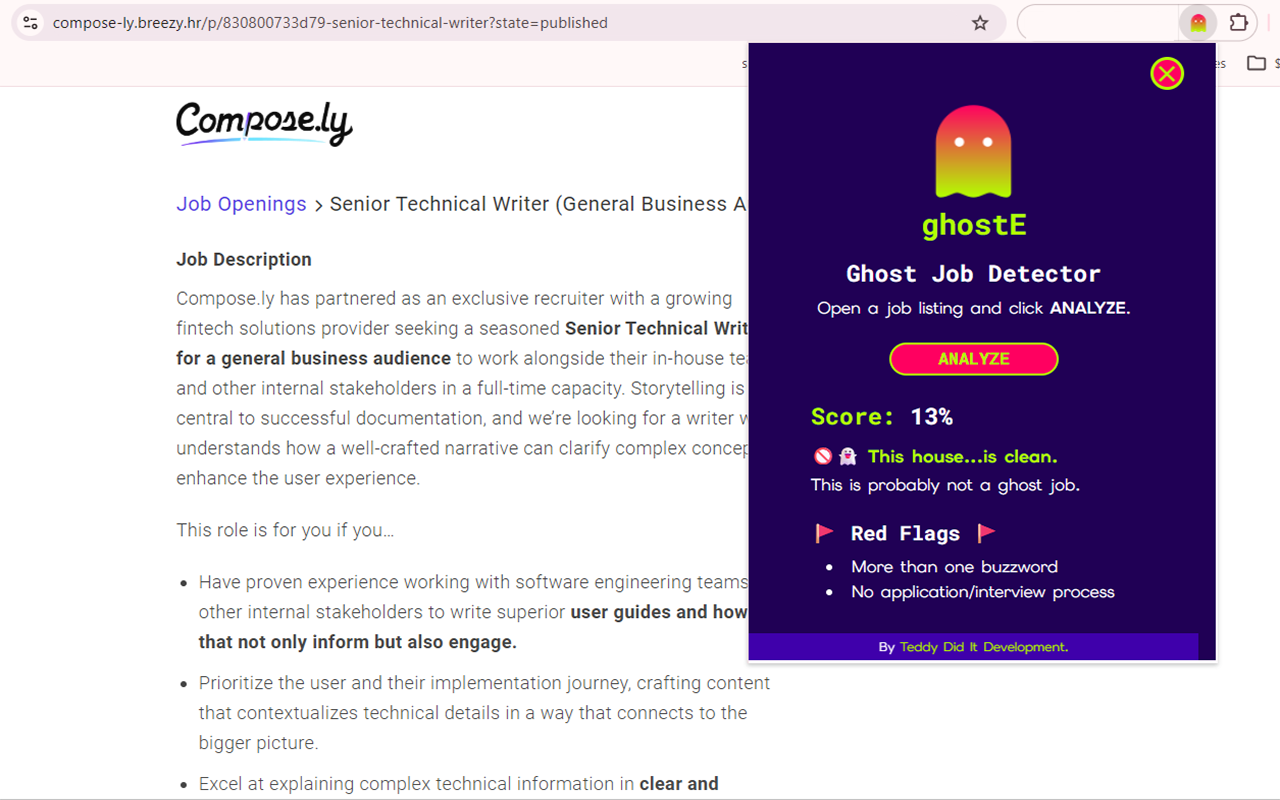Click the "More than one buzzword" red flag
Screen dimensions: 1280x800
pos(954,567)
